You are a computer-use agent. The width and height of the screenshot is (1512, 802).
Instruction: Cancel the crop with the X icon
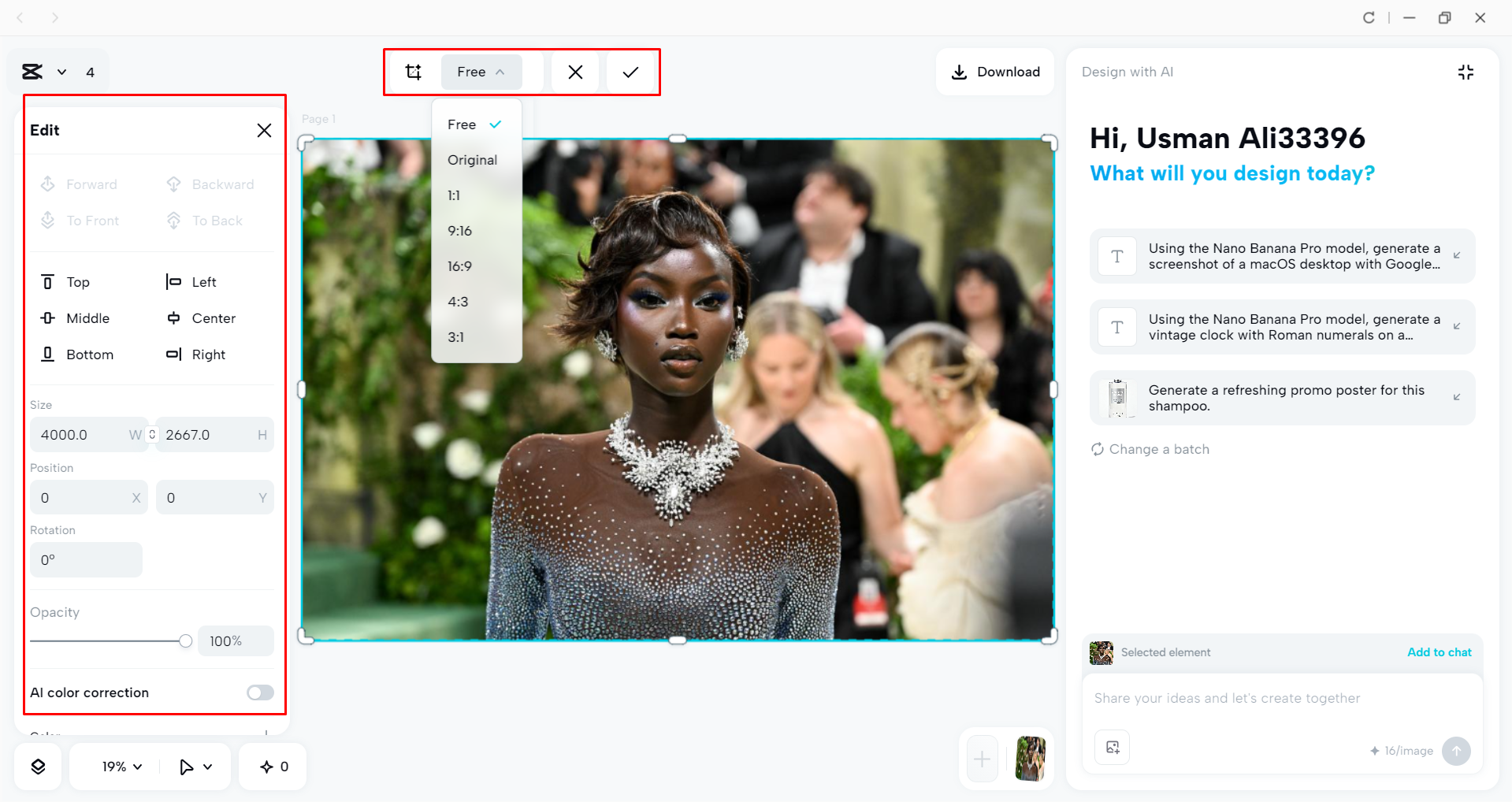(576, 72)
